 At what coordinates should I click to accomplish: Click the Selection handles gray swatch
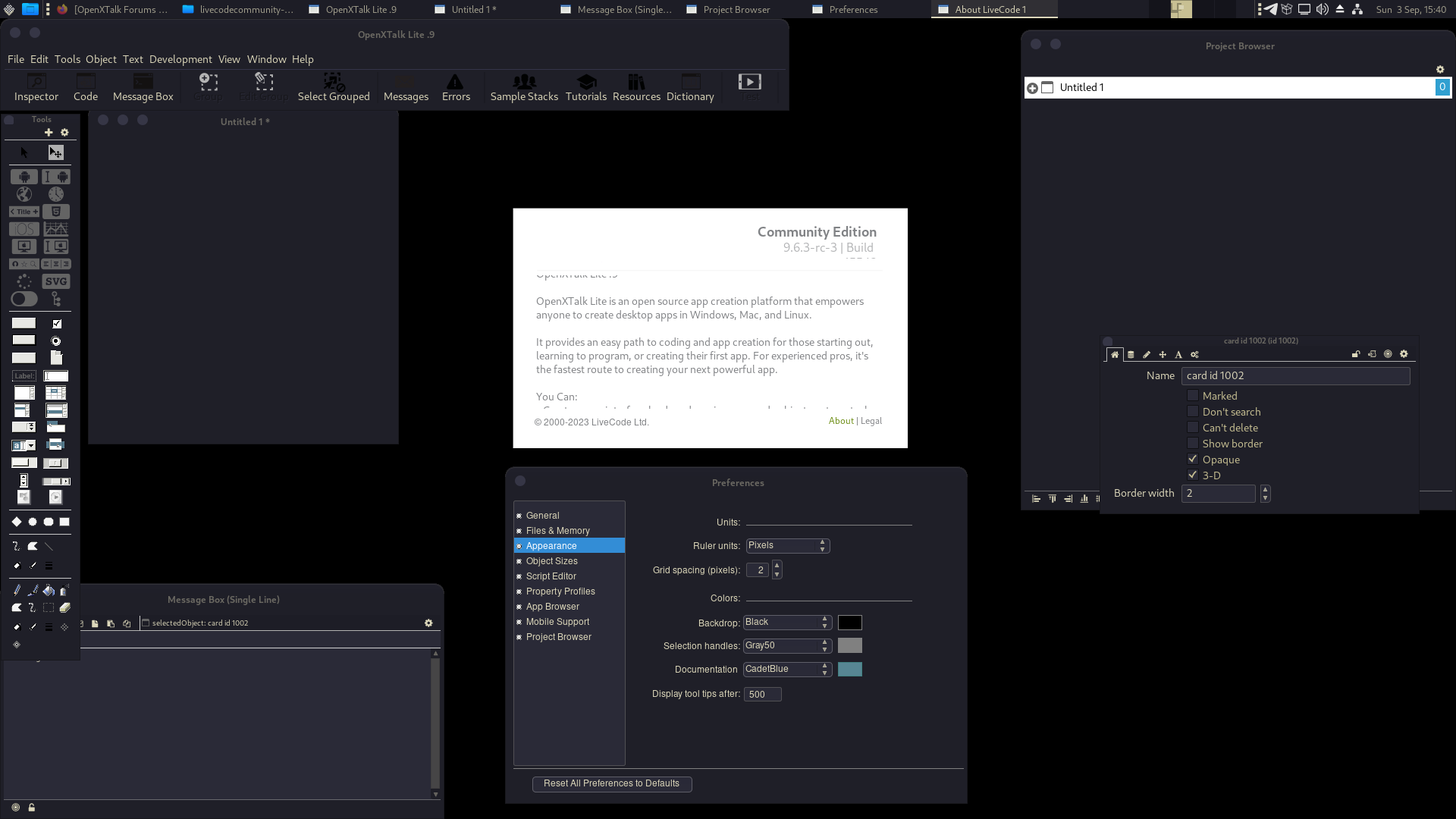(850, 646)
